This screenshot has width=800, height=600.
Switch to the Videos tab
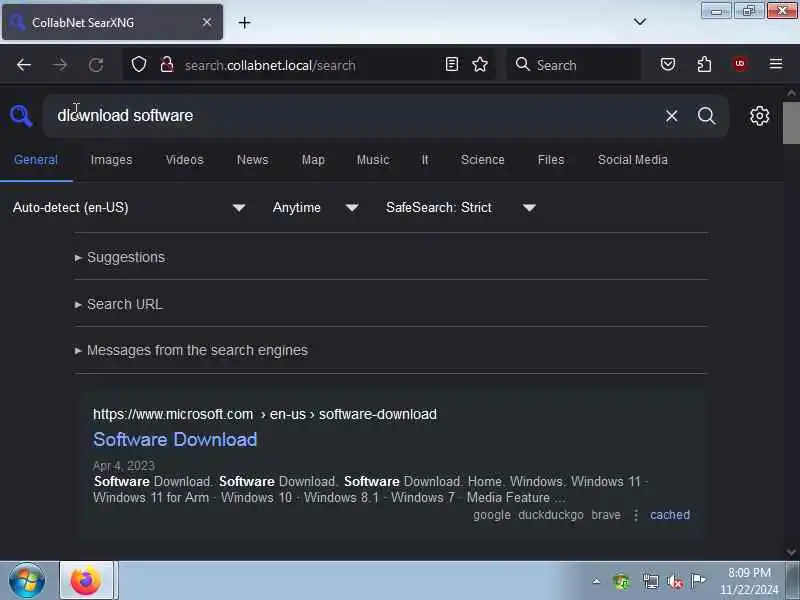coord(184,160)
